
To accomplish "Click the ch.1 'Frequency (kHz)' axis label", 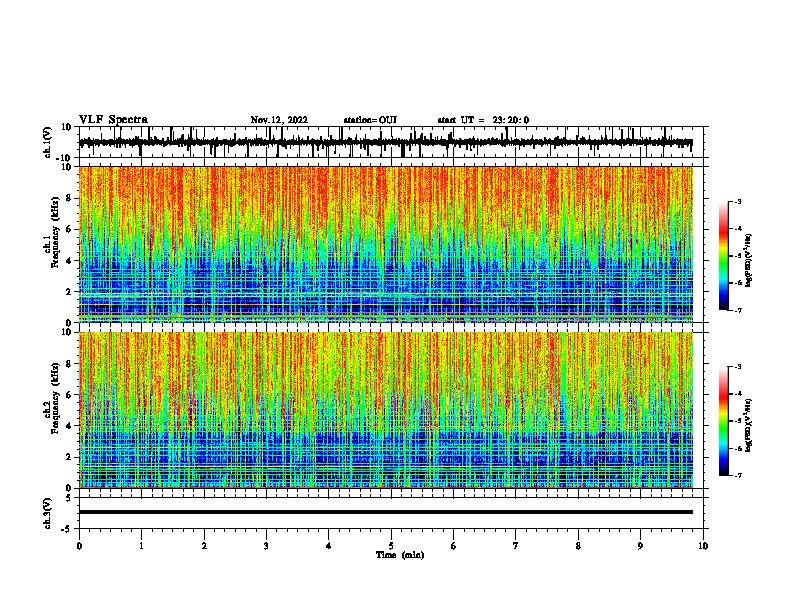I will tap(55, 232).
